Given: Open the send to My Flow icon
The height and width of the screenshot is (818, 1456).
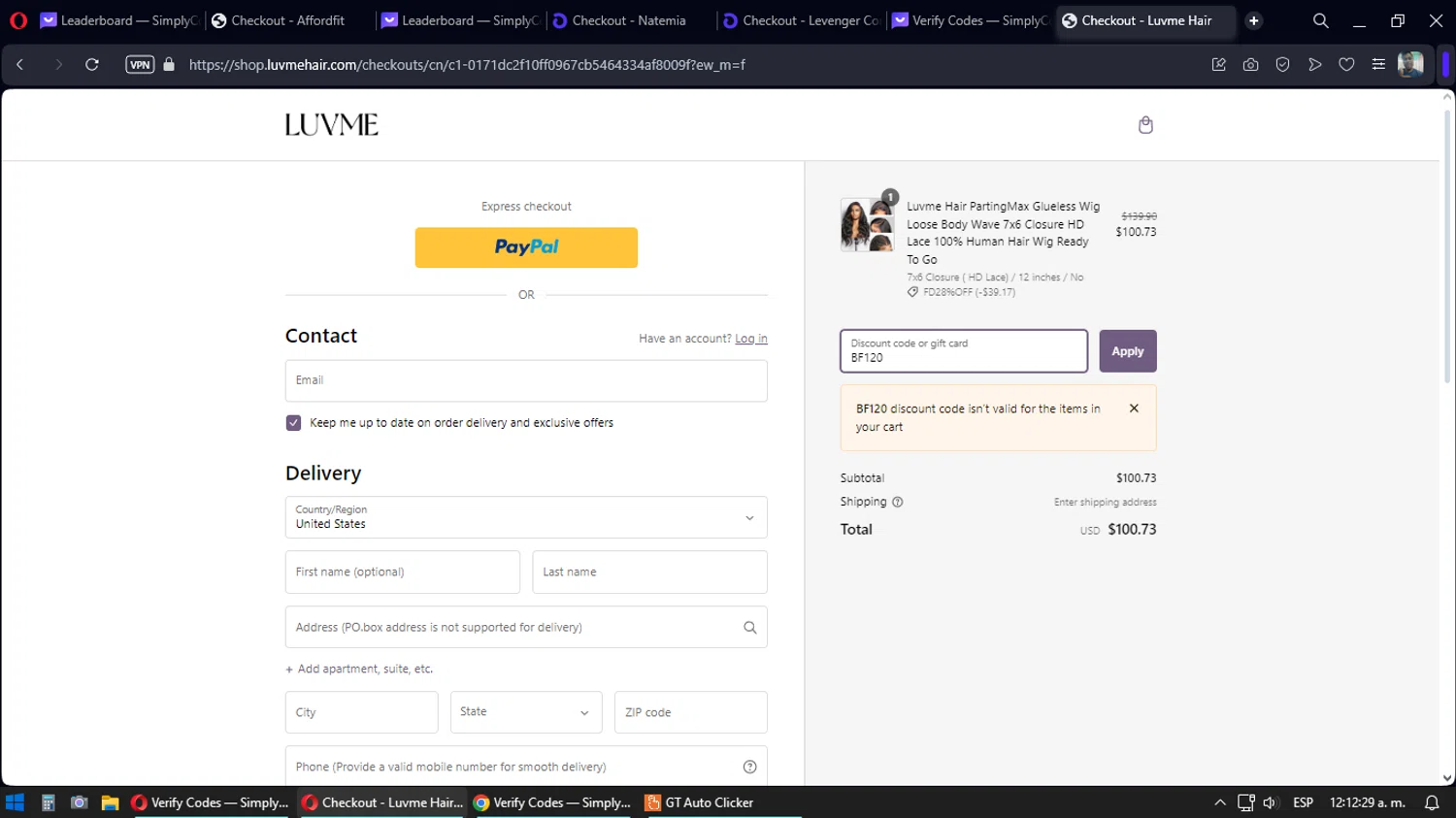Looking at the screenshot, I should 1315,65.
